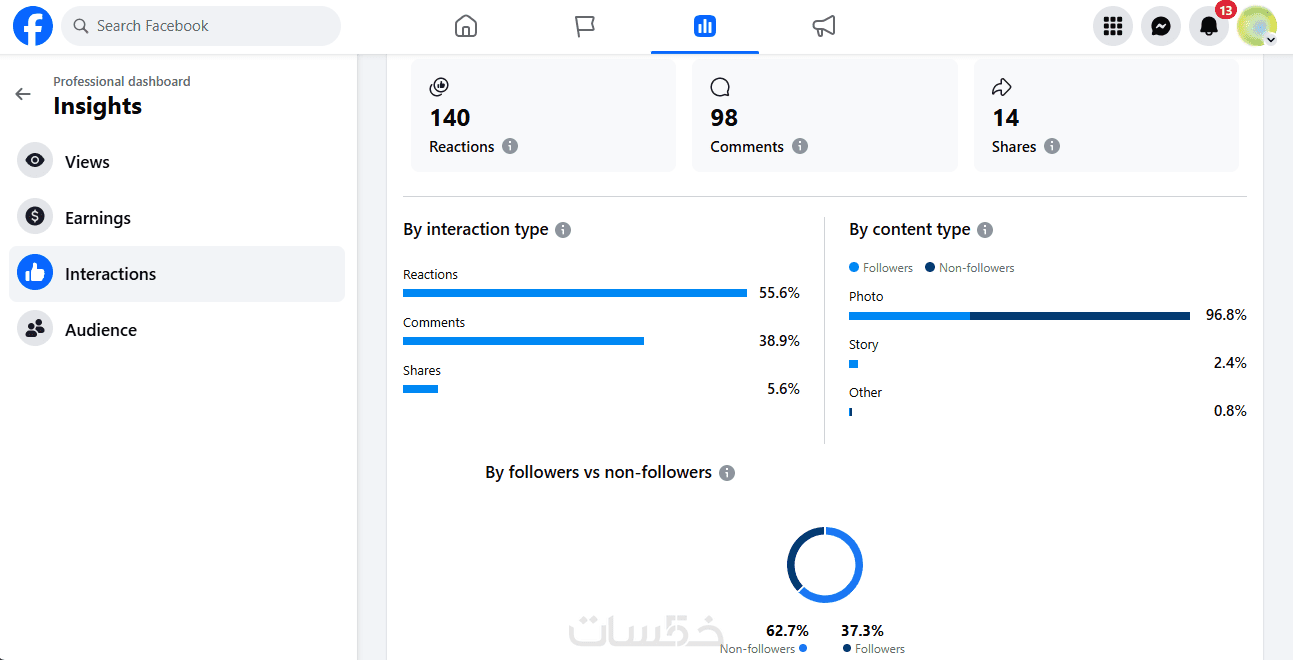Open Views in the sidebar
This screenshot has height=660, width=1293.
point(87,162)
